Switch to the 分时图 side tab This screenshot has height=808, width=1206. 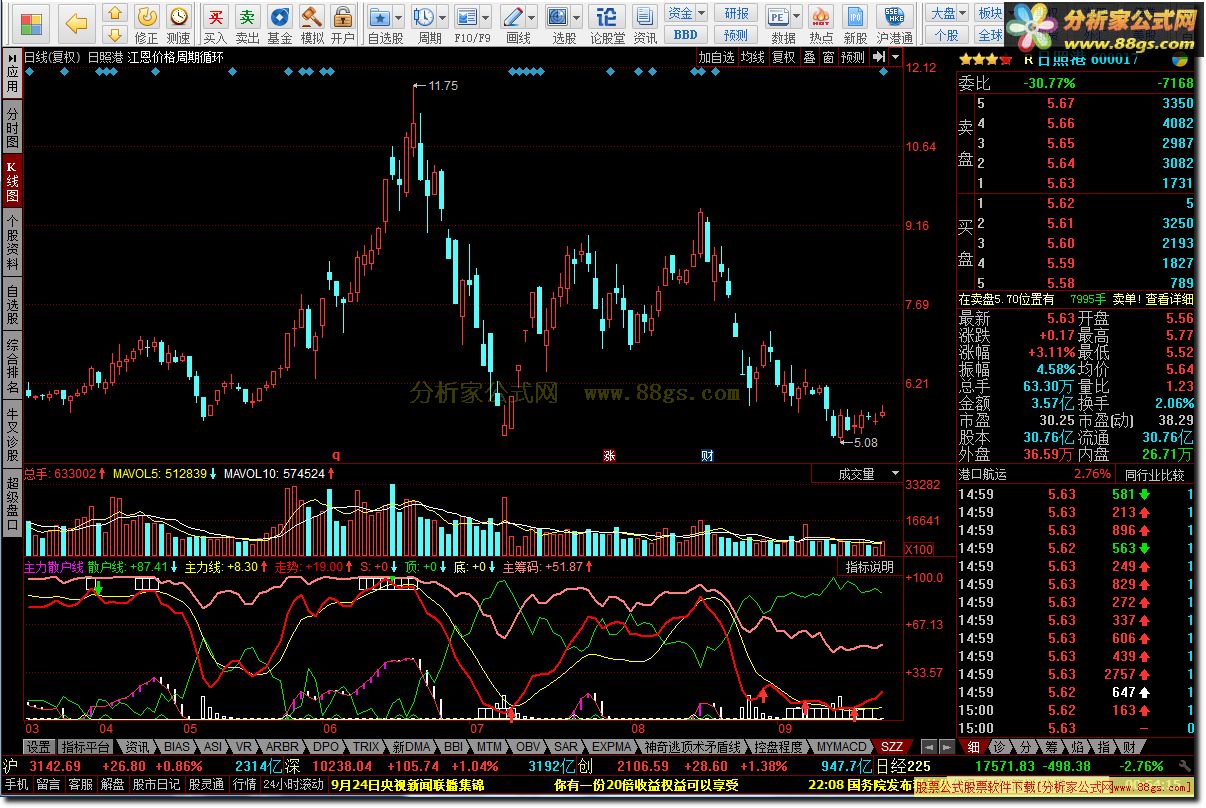12,129
